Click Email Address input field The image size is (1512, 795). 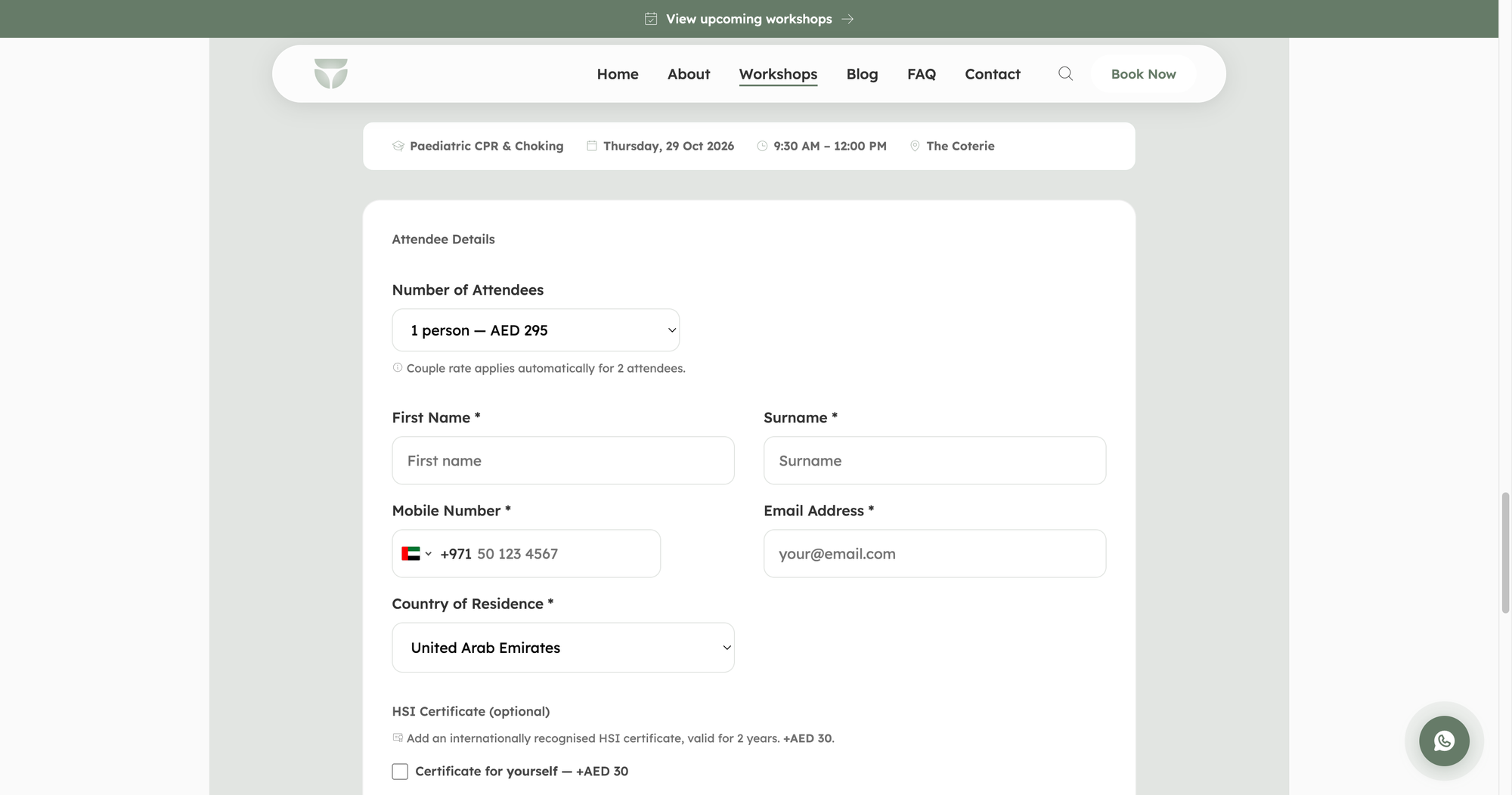pos(934,554)
